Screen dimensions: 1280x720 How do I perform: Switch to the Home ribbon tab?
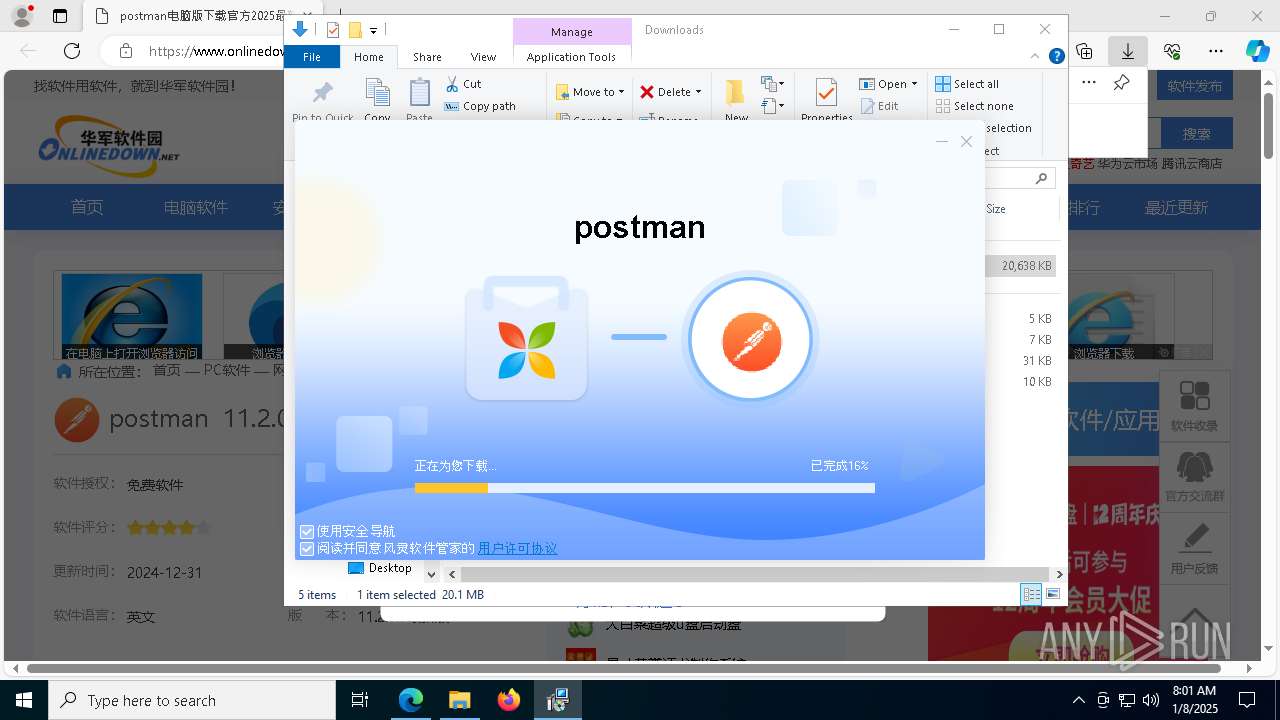pos(369,57)
